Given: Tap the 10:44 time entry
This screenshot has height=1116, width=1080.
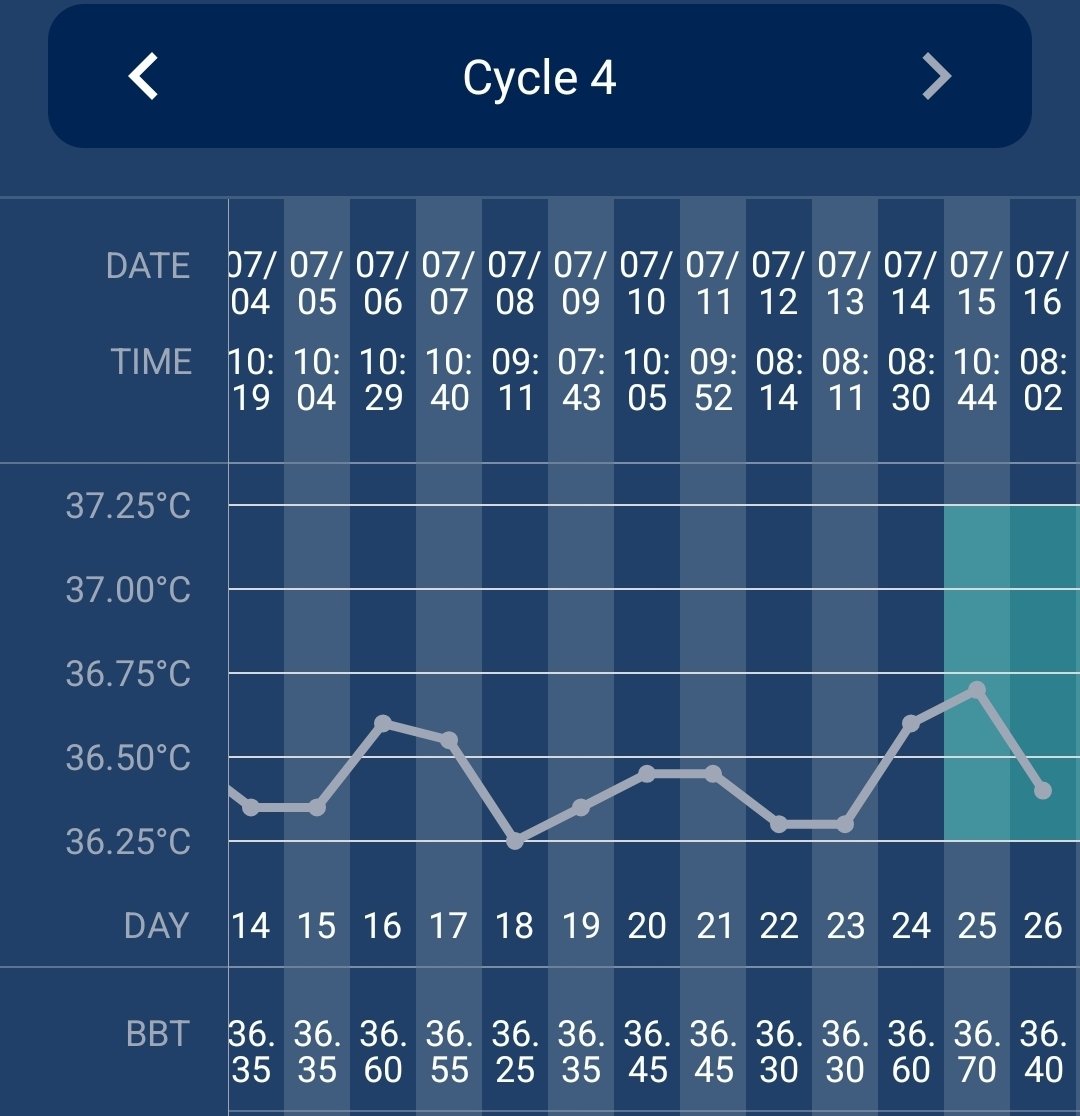Looking at the screenshot, I should tap(977, 380).
